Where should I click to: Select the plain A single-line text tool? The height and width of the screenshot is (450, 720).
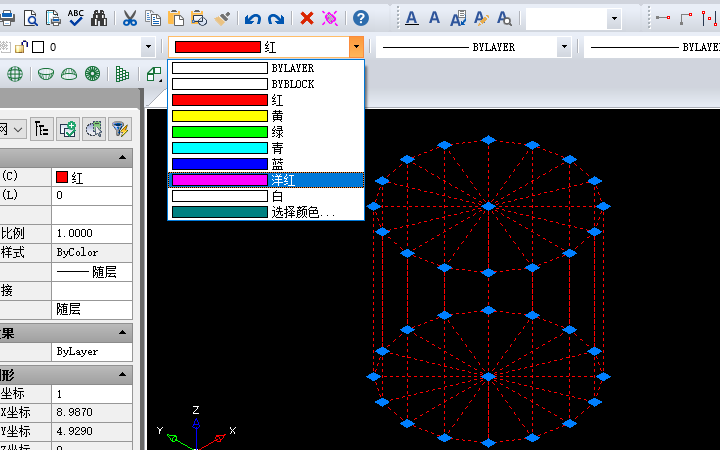(434, 18)
